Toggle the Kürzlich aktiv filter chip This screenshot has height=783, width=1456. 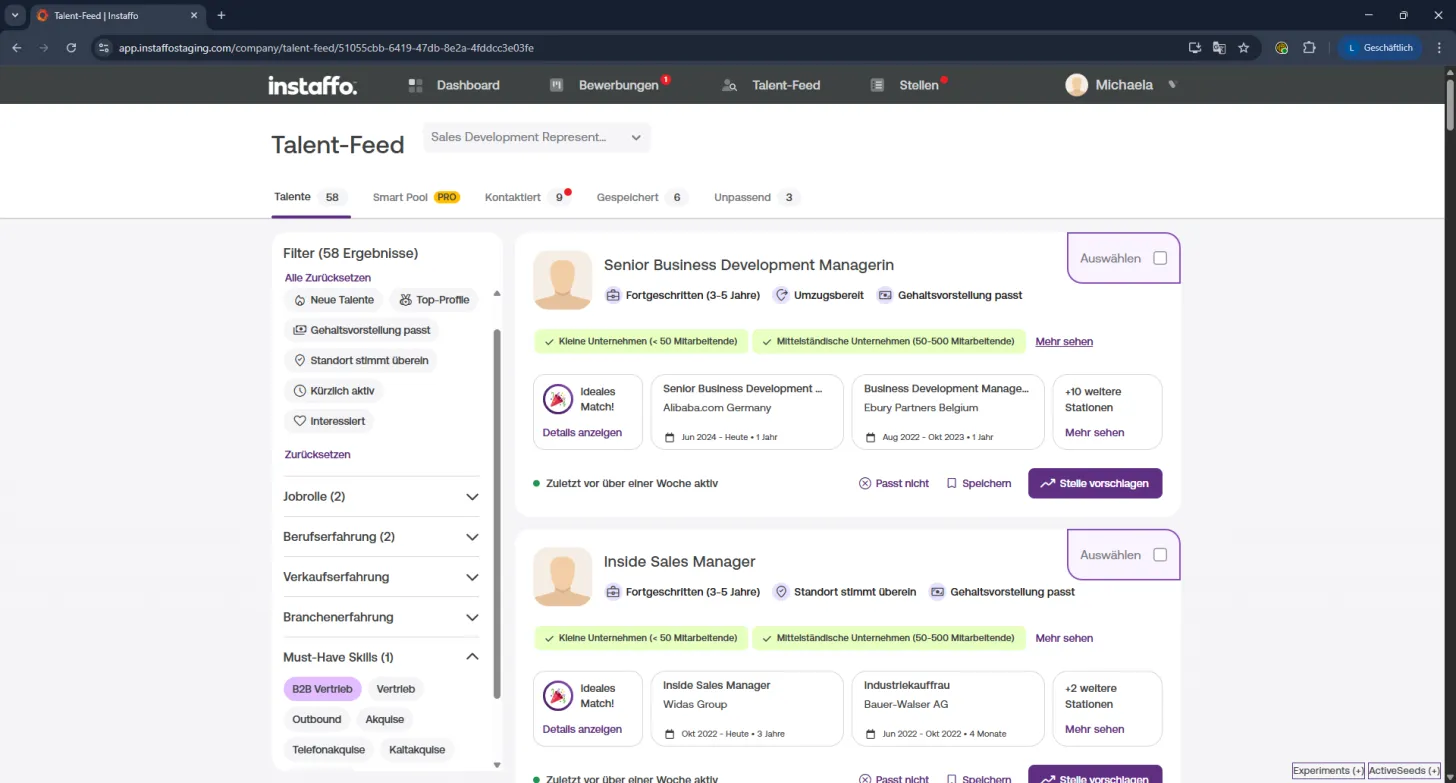click(x=334, y=391)
